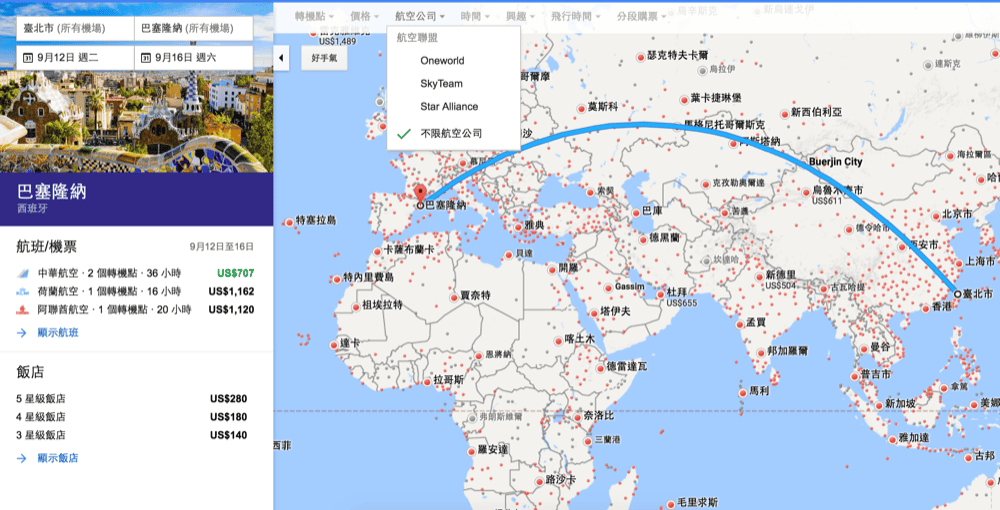Click the calendar icon beside 9月16日 週六
Image resolution: width=1000 pixels, height=510 pixels.
click(145, 58)
